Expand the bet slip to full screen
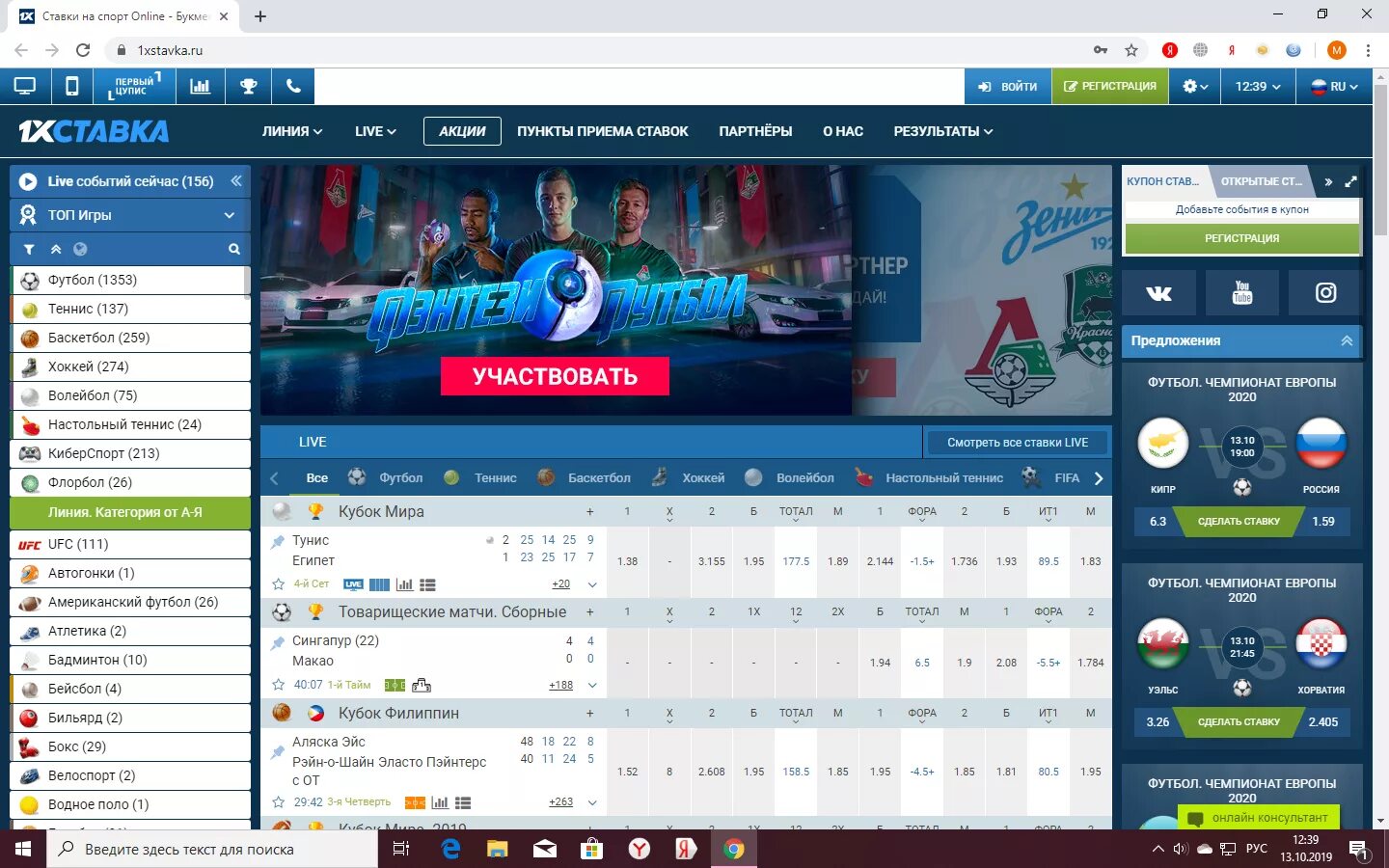1389x868 pixels. click(x=1350, y=181)
